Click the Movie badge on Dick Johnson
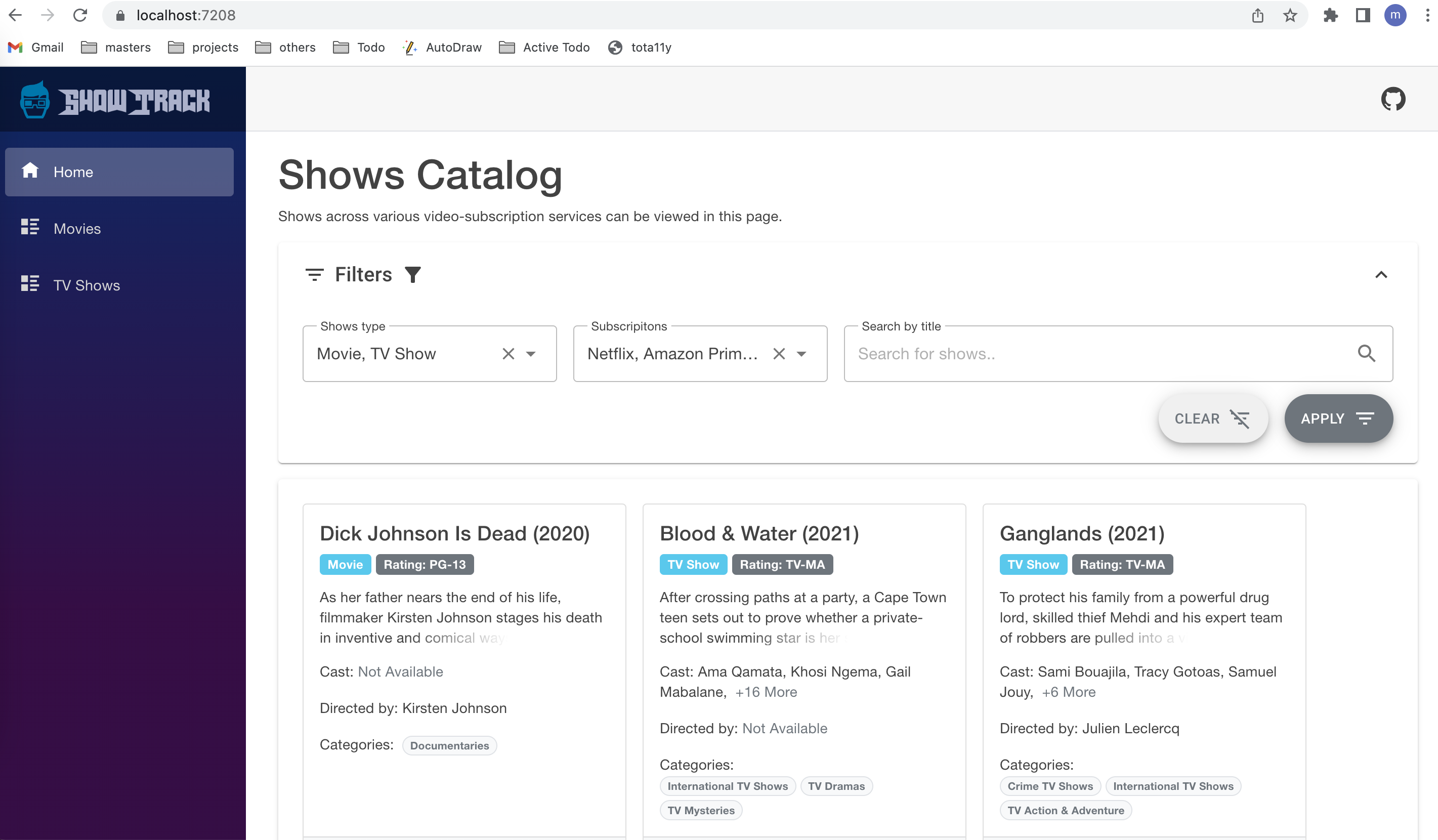Viewport: 1438px width, 840px height. pos(345,564)
